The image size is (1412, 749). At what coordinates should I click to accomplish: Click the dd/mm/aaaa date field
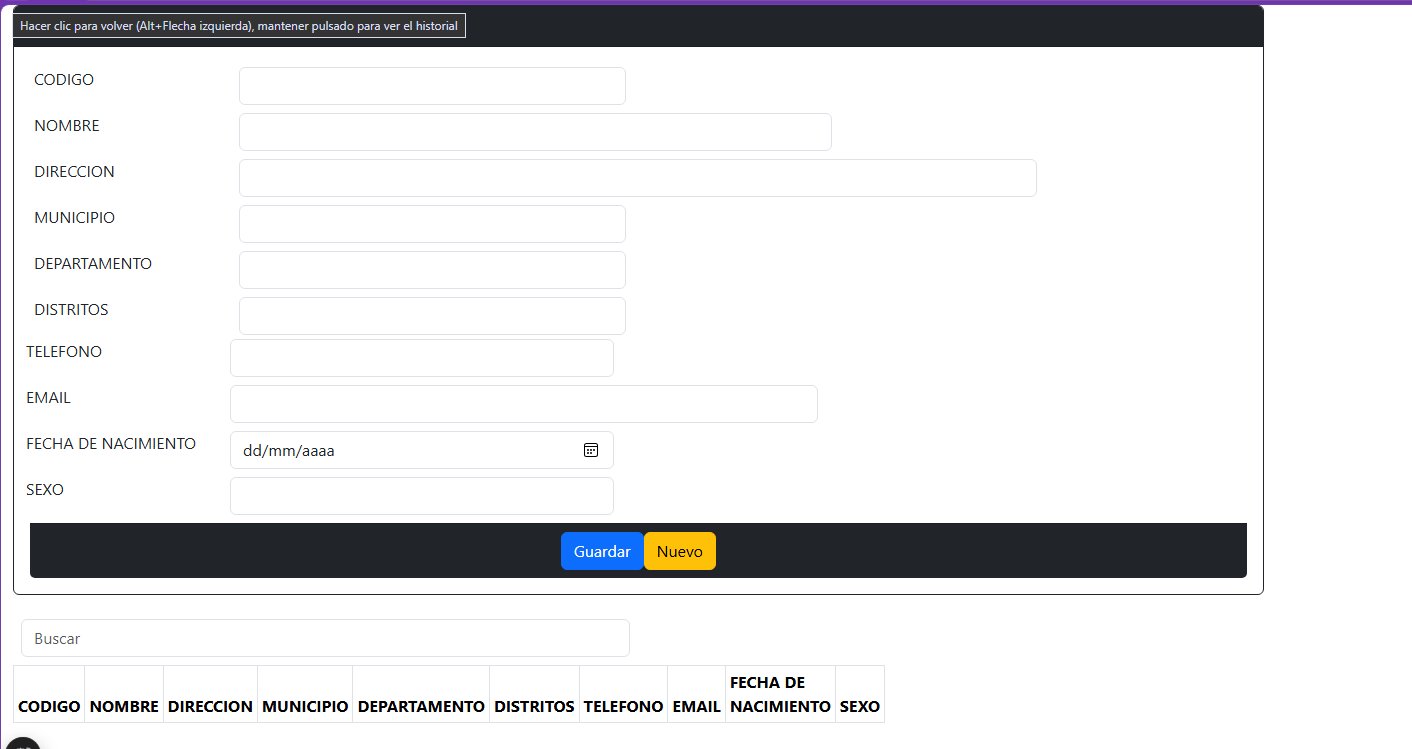[x=422, y=450]
